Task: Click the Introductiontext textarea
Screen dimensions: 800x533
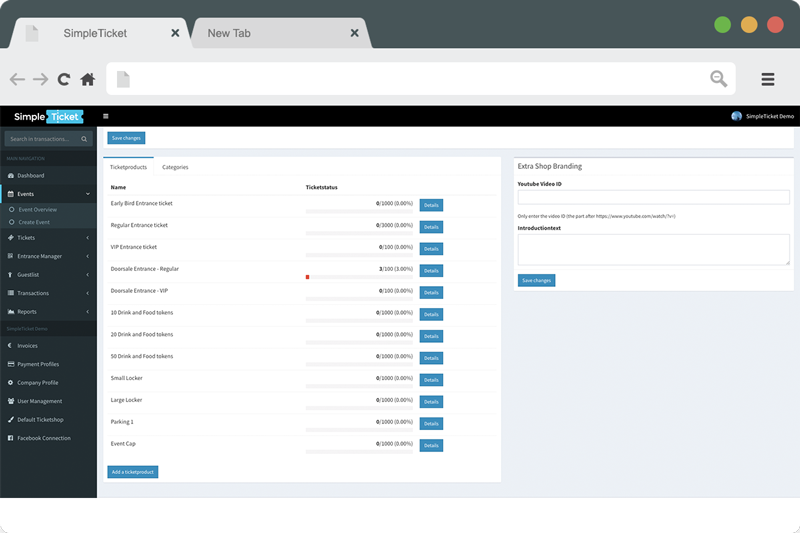Action: 654,249
